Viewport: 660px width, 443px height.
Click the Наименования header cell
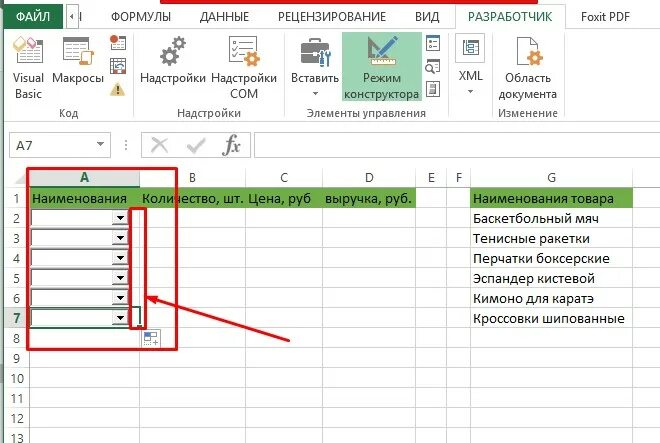pos(85,198)
